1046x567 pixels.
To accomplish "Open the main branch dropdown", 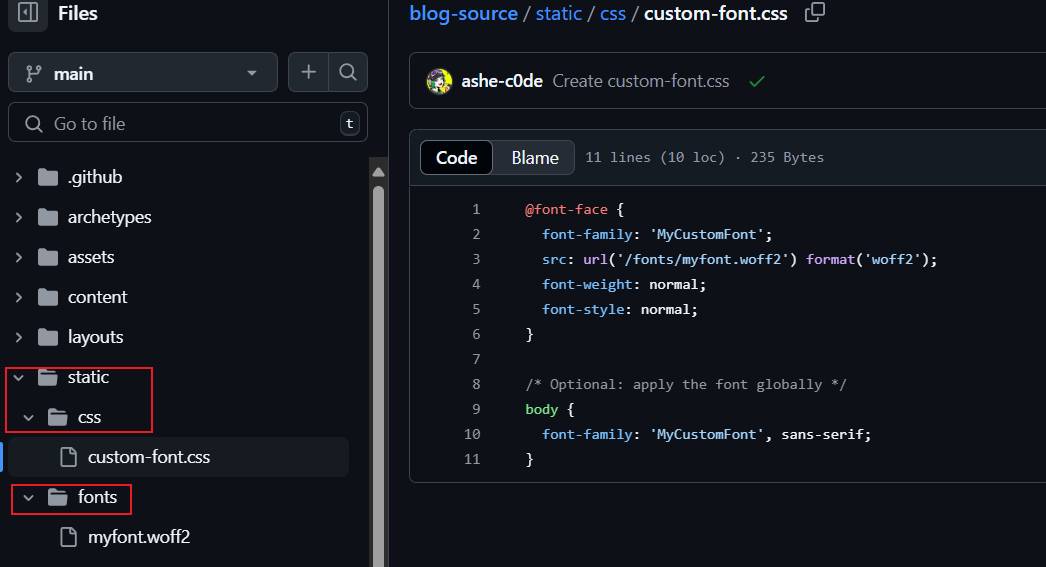I will [x=143, y=73].
